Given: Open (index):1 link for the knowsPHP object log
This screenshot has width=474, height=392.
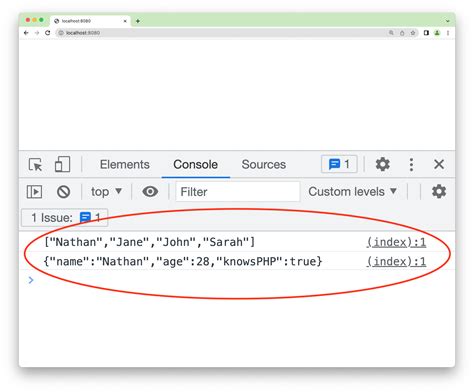Looking at the screenshot, I should point(396,261).
